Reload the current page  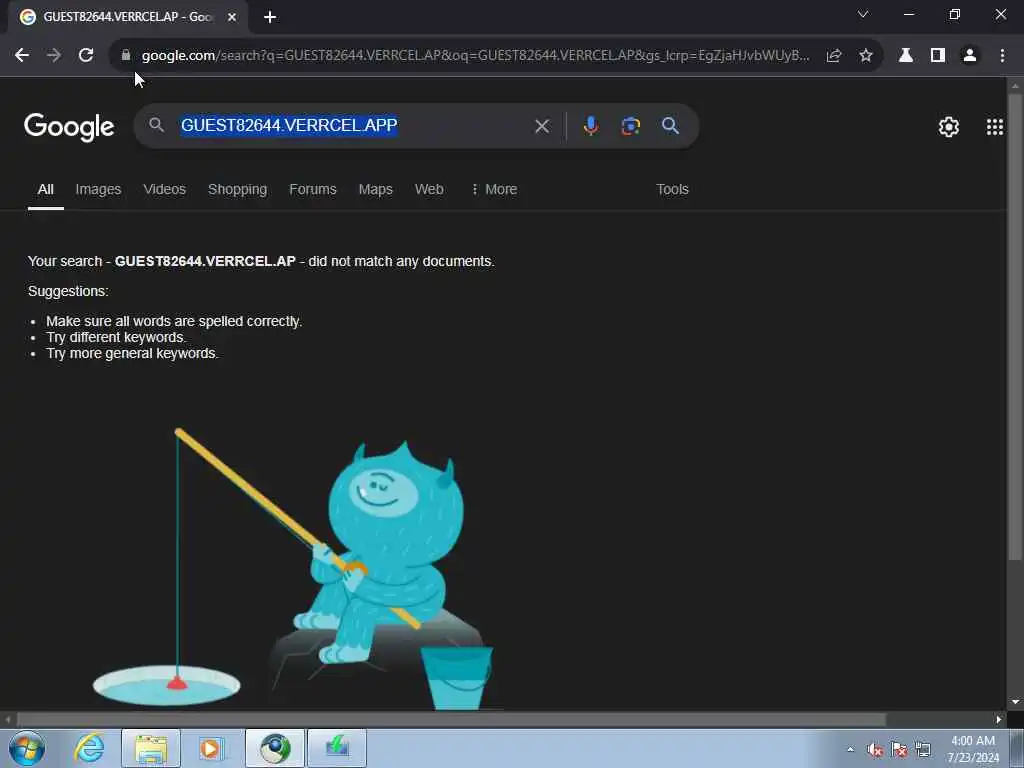[86, 56]
